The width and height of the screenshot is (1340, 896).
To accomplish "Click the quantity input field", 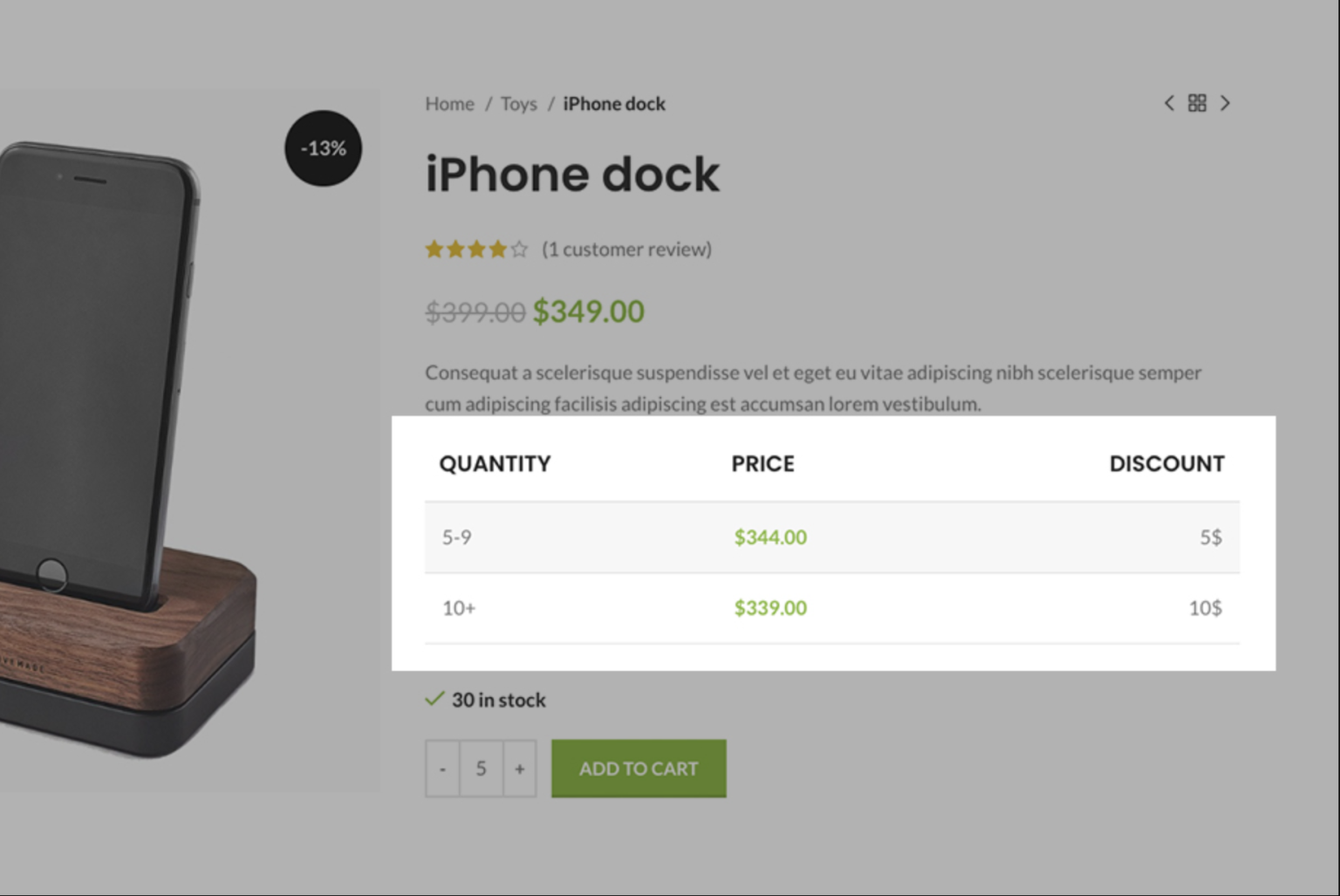I will pyautogui.click(x=481, y=769).
